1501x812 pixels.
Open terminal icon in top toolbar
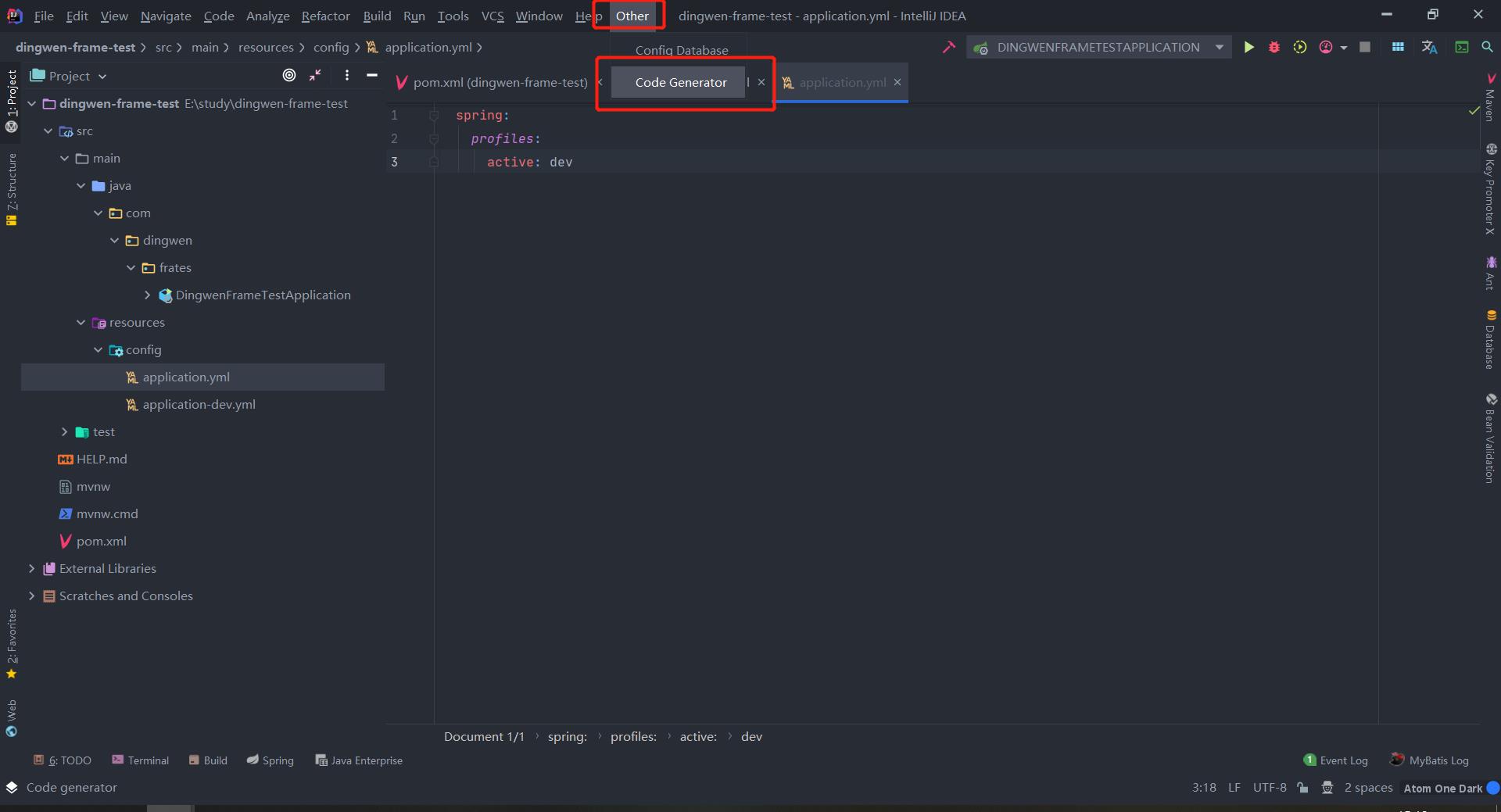[1461, 48]
